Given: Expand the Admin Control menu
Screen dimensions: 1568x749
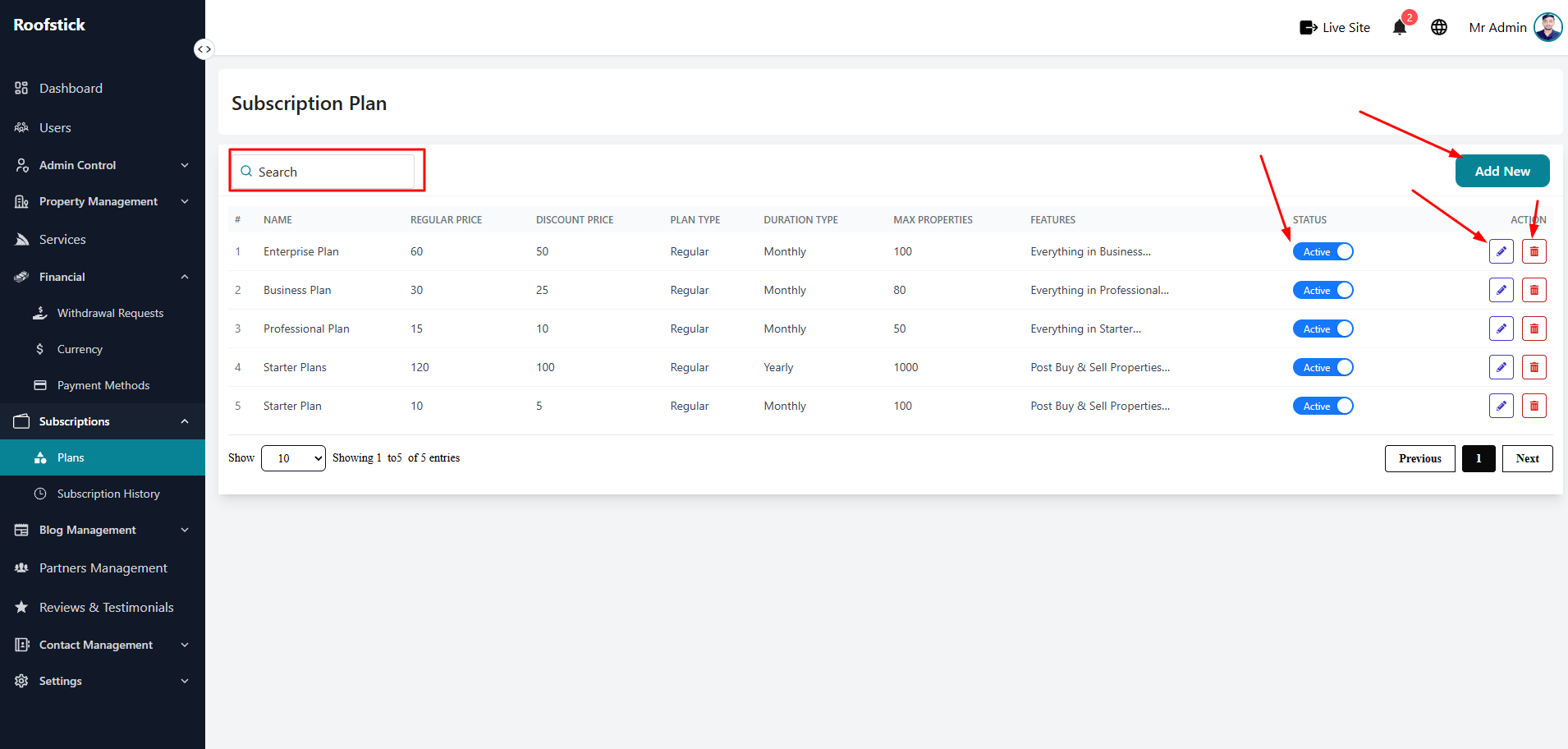Looking at the screenshot, I should 103,165.
